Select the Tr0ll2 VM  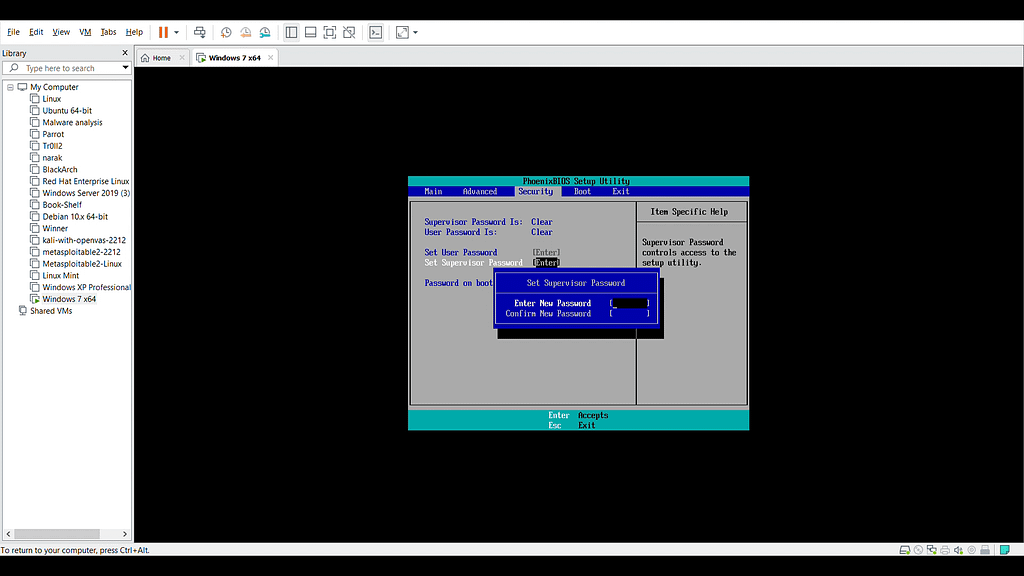pyautogui.click(x=52, y=146)
